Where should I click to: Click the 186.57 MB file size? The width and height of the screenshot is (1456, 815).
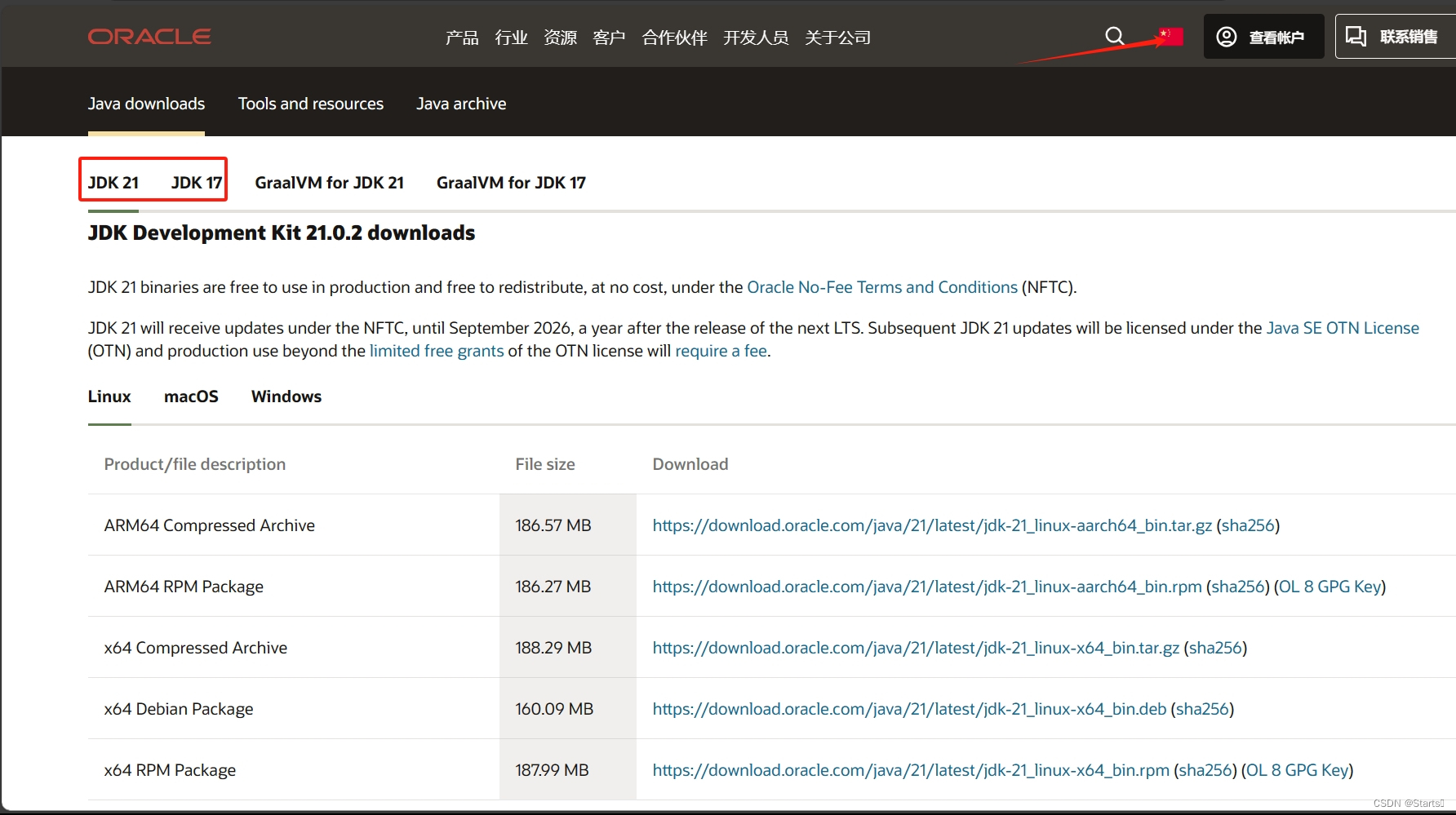pos(553,525)
